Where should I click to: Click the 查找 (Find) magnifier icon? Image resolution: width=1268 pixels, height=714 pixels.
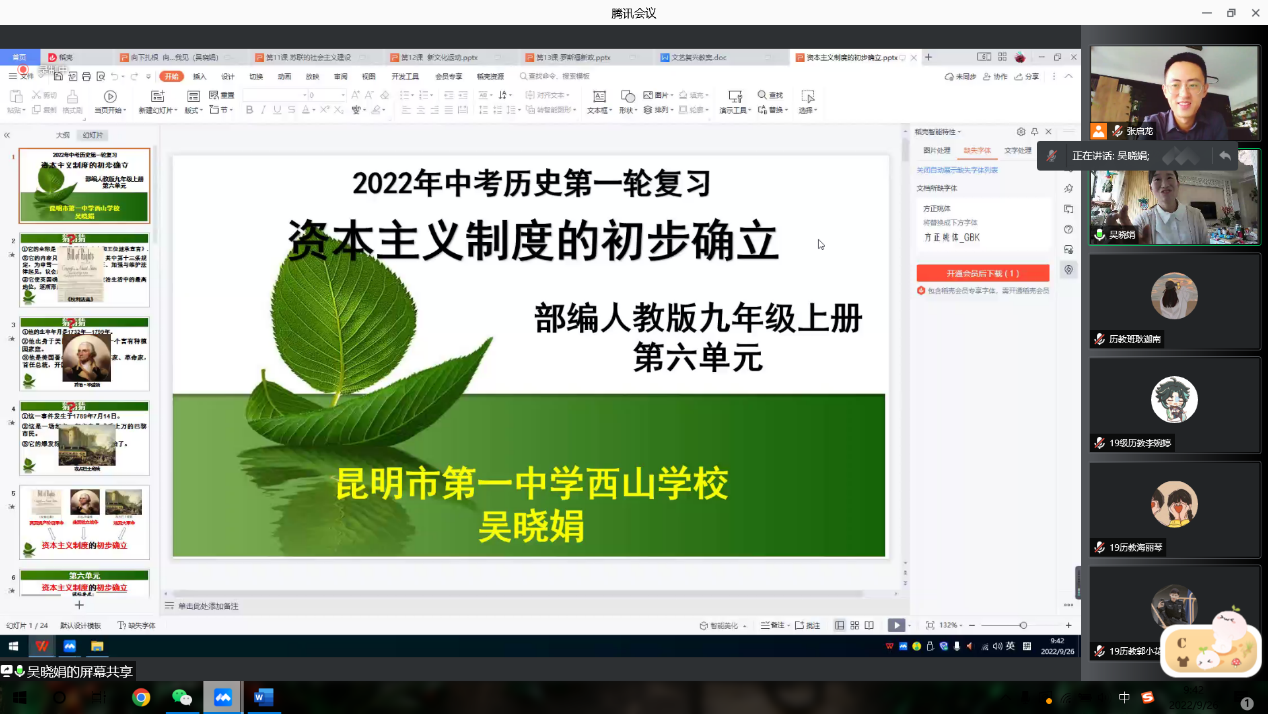pos(763,96)
